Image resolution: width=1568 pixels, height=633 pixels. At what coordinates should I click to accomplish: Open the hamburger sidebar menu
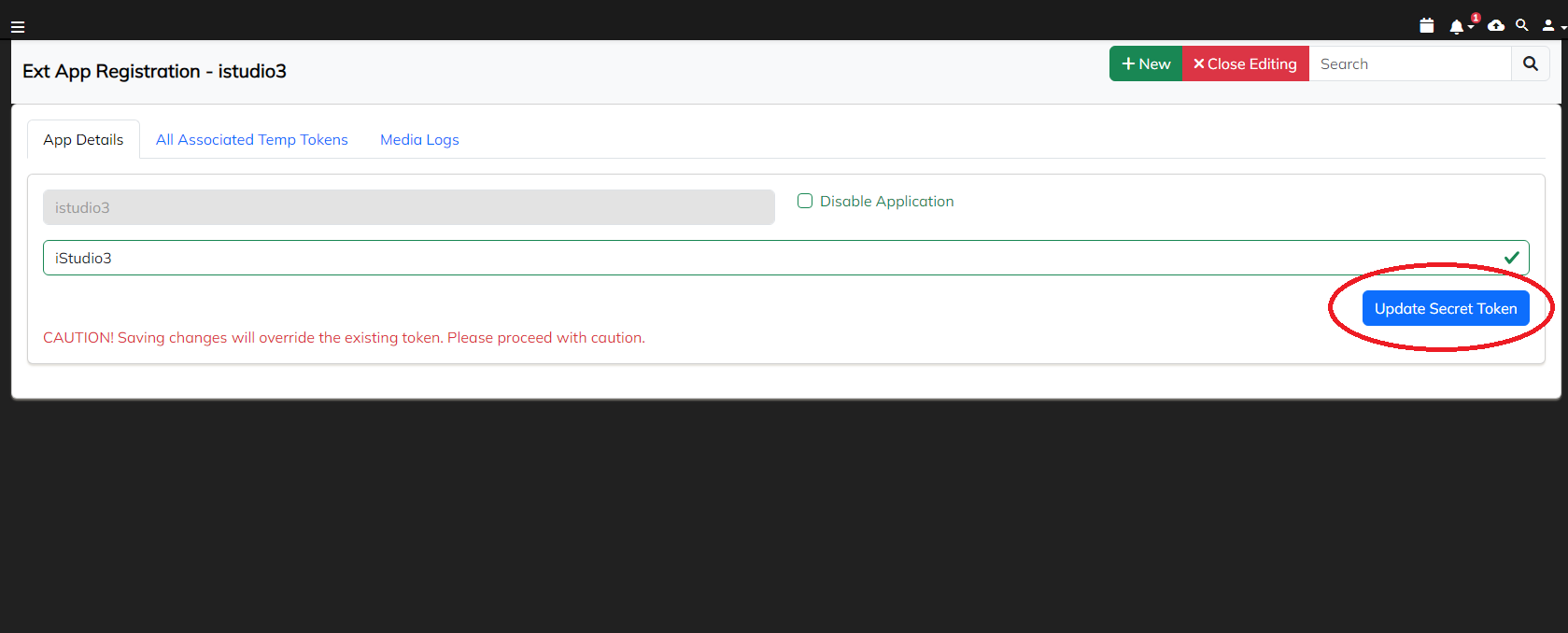(17, 27)
